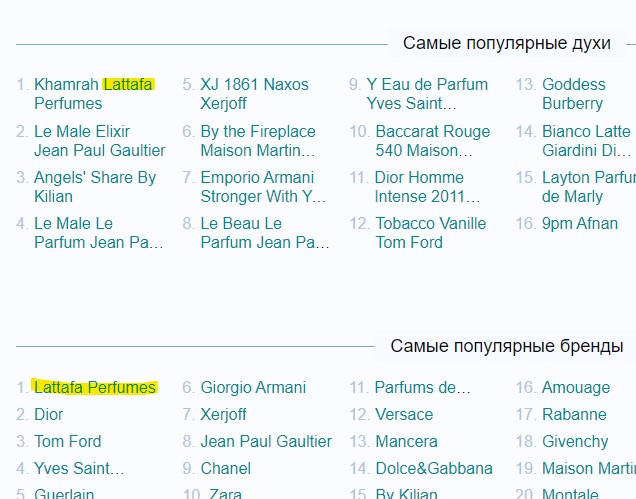Open Guerlain brand link
This screenshot has height=499, width=636.
(x=64, y=494)
